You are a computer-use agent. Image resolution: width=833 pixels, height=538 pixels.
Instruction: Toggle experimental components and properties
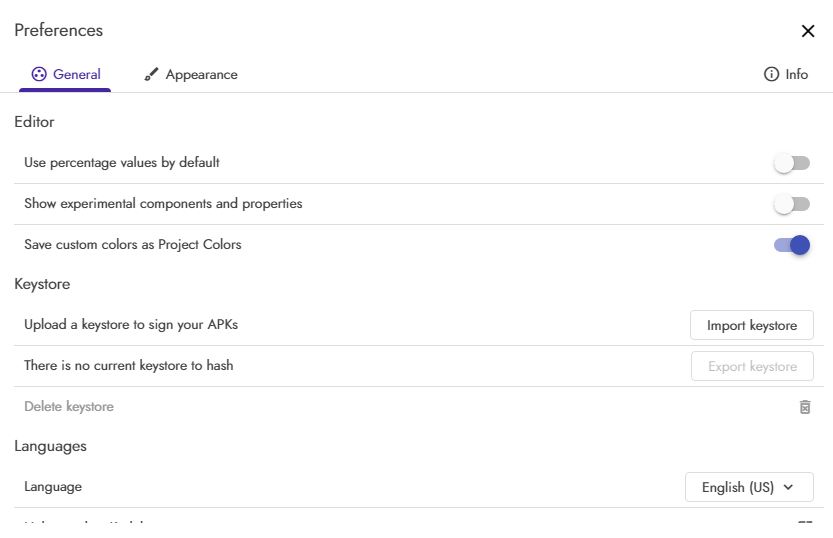[x=792, y=204]
